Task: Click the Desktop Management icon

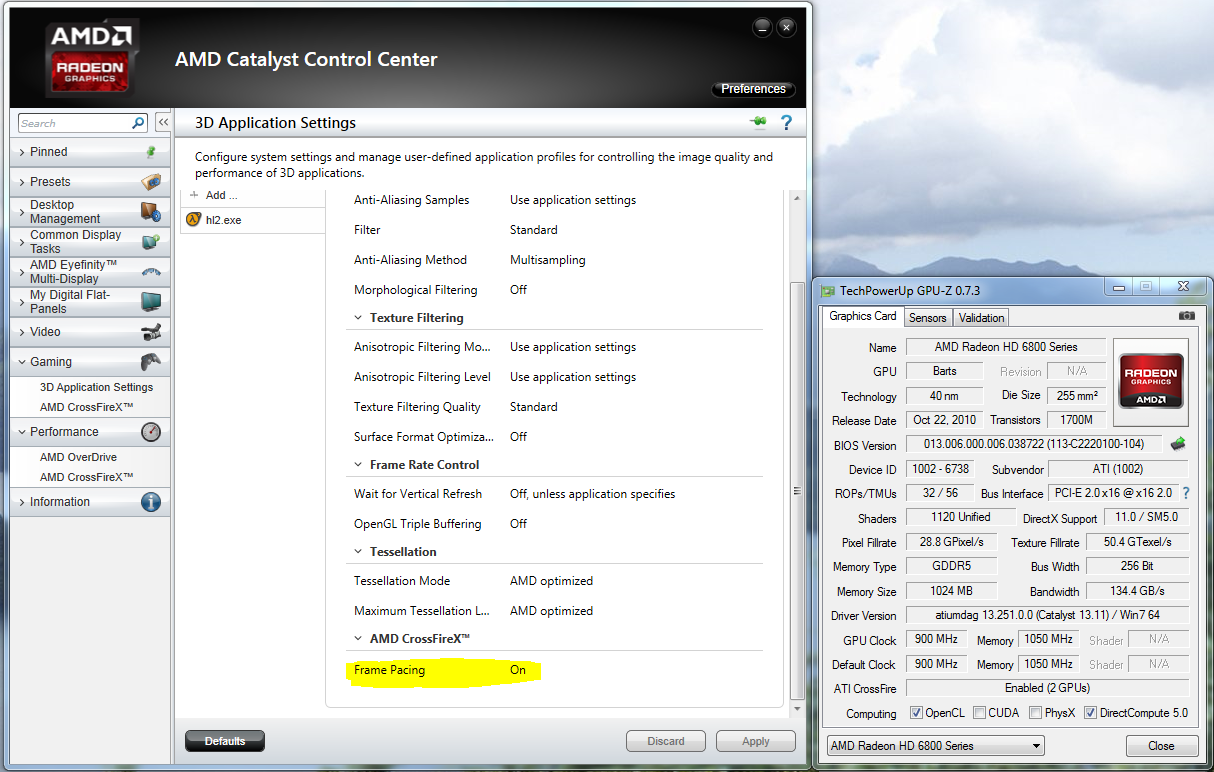Action: [x=151, y=212]
